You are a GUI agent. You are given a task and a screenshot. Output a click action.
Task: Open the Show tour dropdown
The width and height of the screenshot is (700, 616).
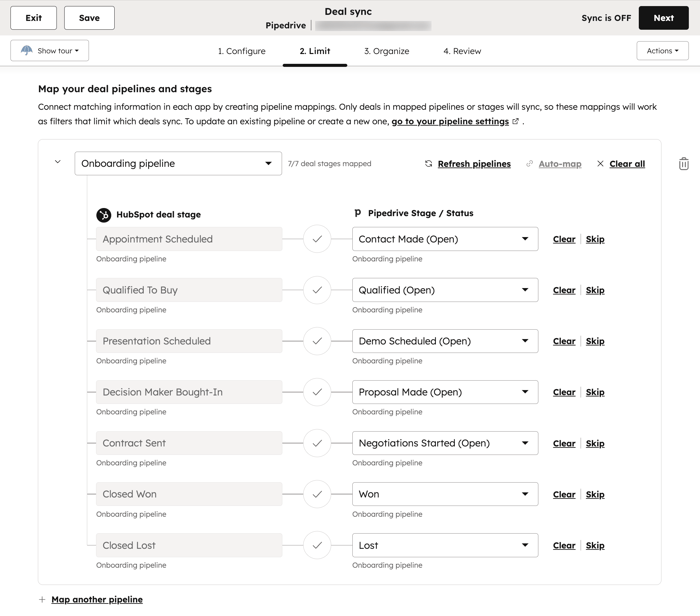coord(50,50)
